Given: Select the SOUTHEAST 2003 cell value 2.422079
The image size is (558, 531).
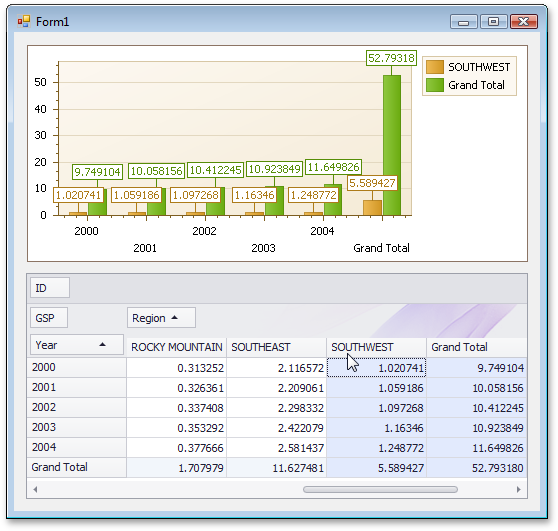Looking at the screenshot, I should [x=277, y=427].
